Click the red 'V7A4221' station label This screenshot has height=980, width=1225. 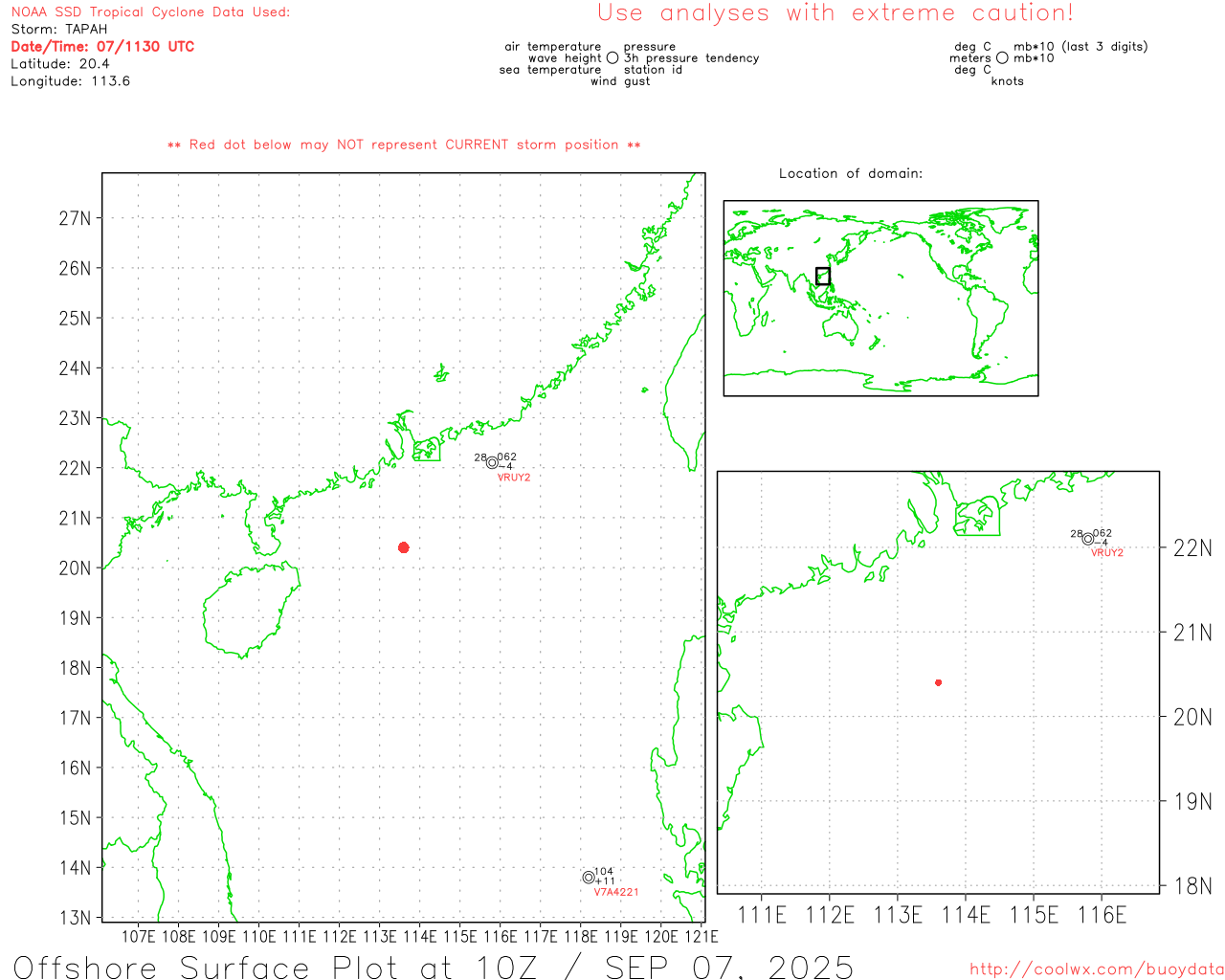[x=616, y=892]
